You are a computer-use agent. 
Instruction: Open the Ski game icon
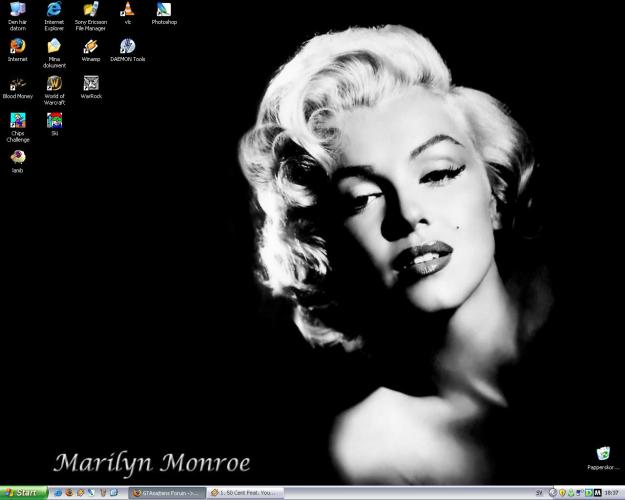click(54, 120)
